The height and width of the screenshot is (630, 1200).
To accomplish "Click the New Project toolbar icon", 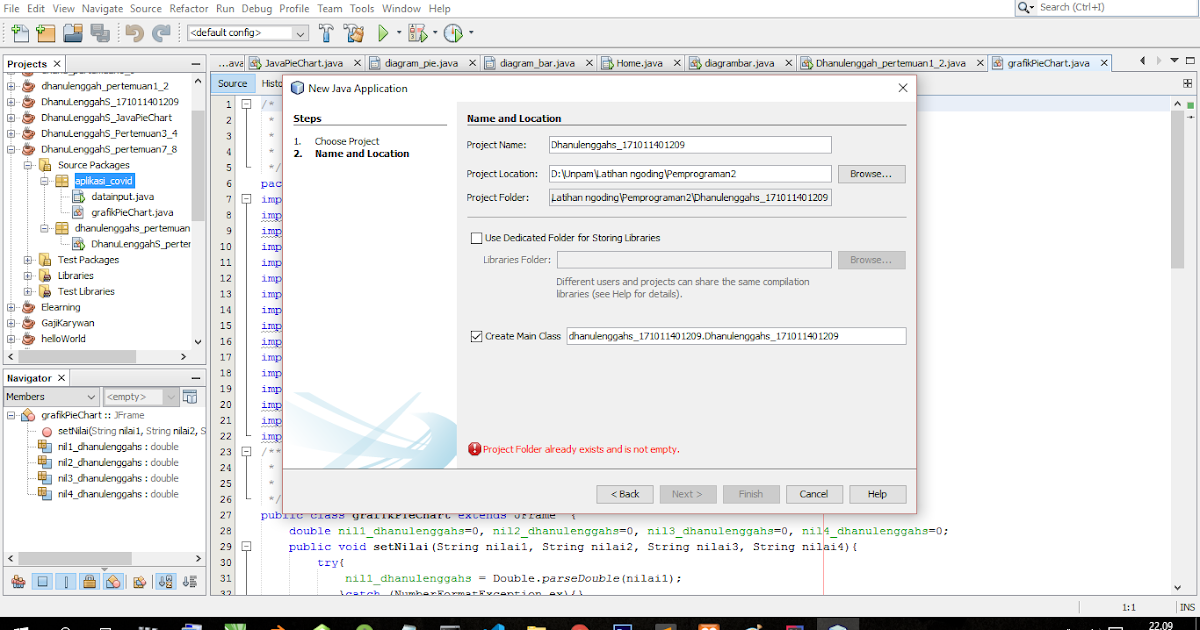I will coord(45,32).
